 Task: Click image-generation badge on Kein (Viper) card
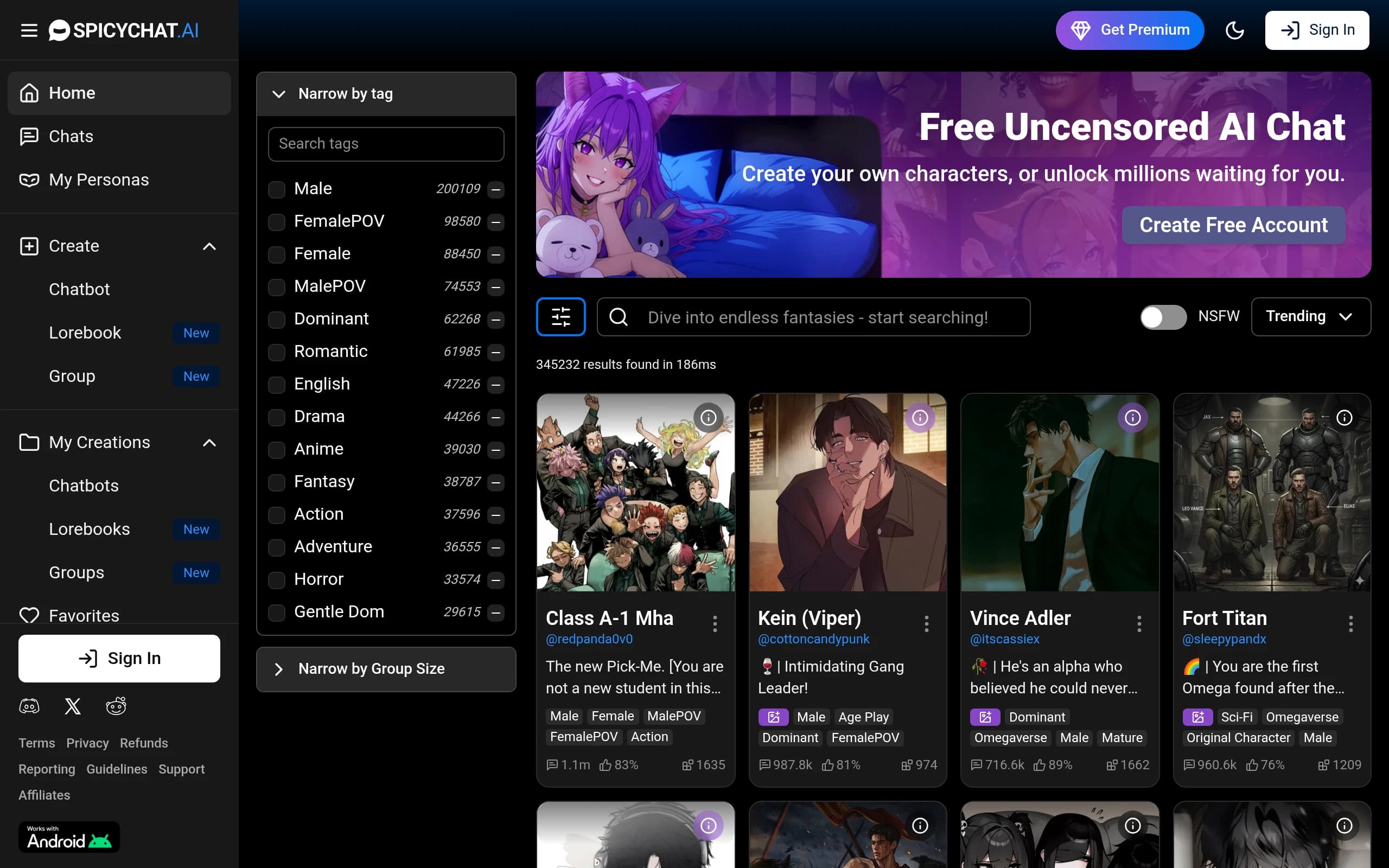click(773, 717)
